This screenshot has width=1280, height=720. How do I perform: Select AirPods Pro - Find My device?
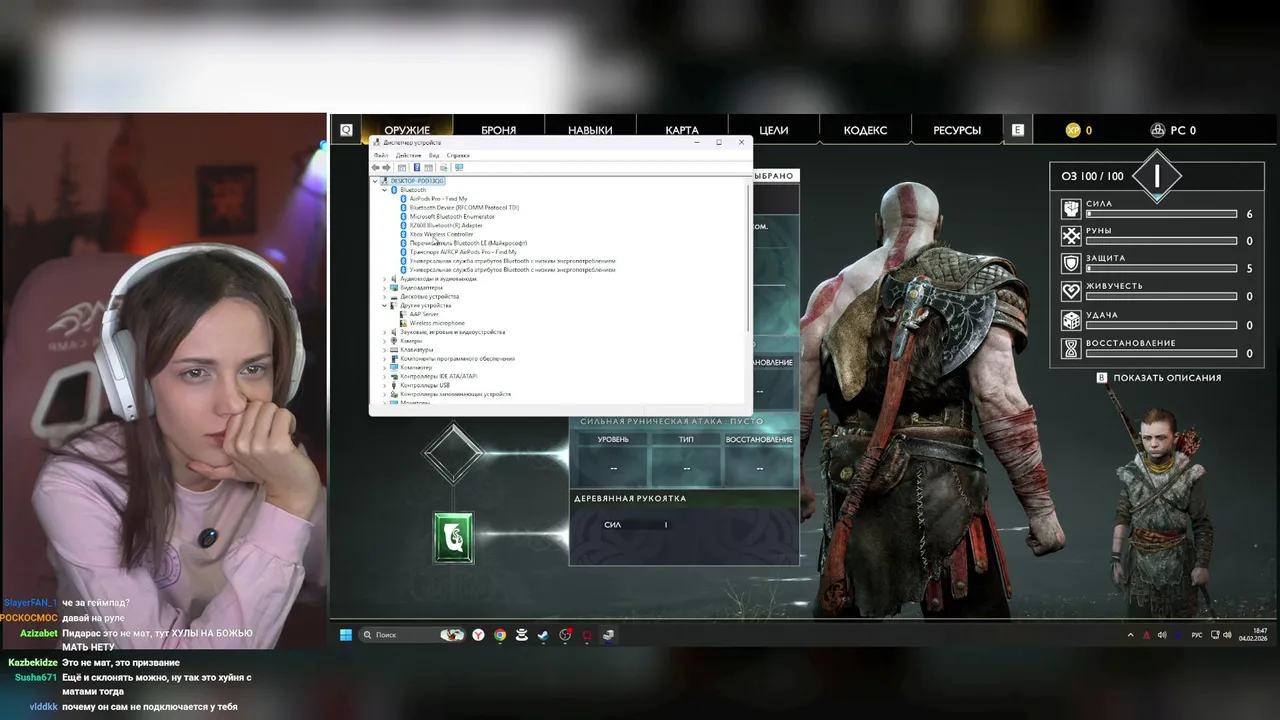point(438,199)
